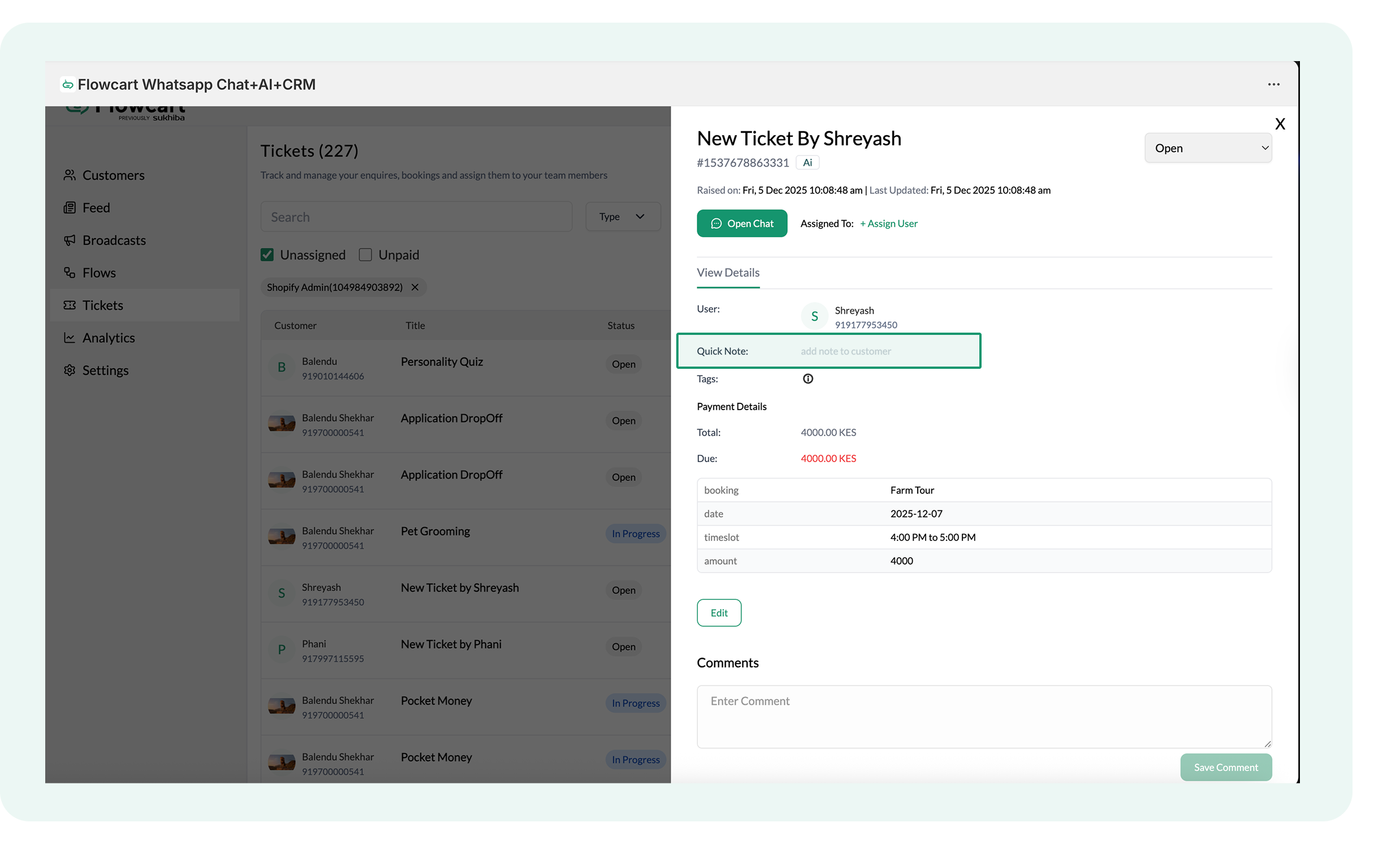Go to Tickets in the sidebar
The height and width of the screenshot is (844, 1400).
point(102,305)
